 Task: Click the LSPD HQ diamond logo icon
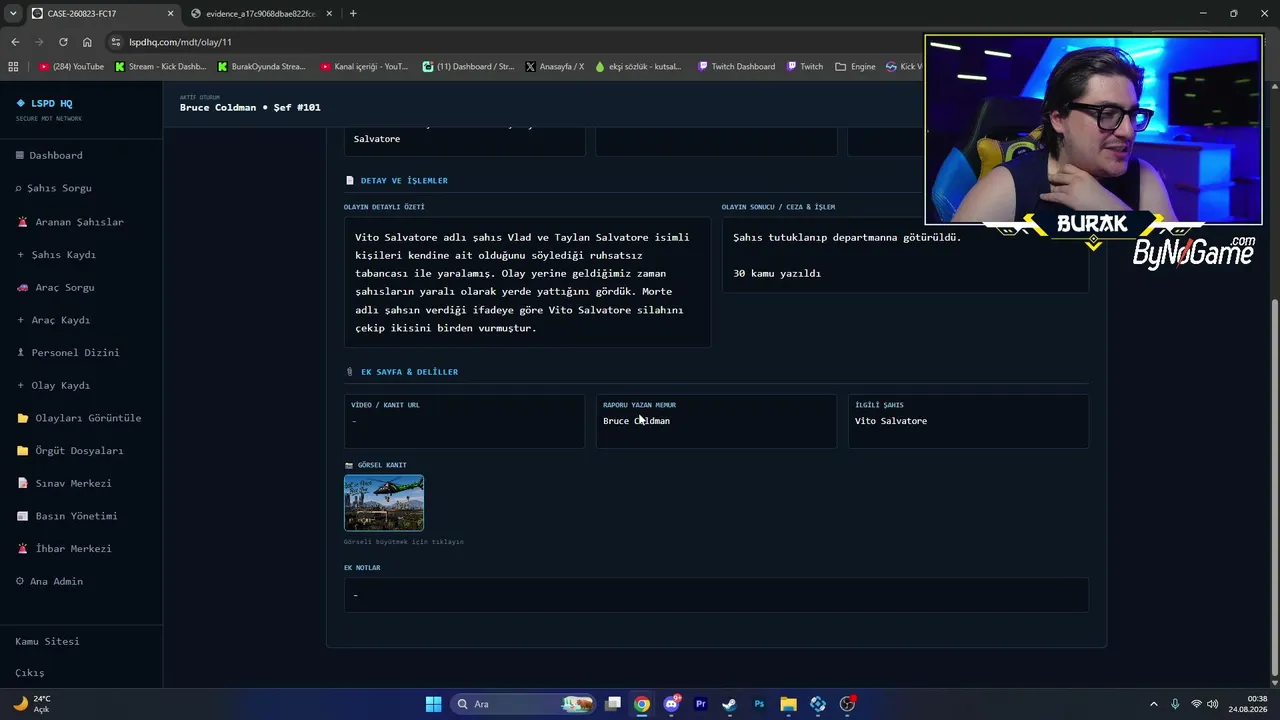click(x=20, y=103)
